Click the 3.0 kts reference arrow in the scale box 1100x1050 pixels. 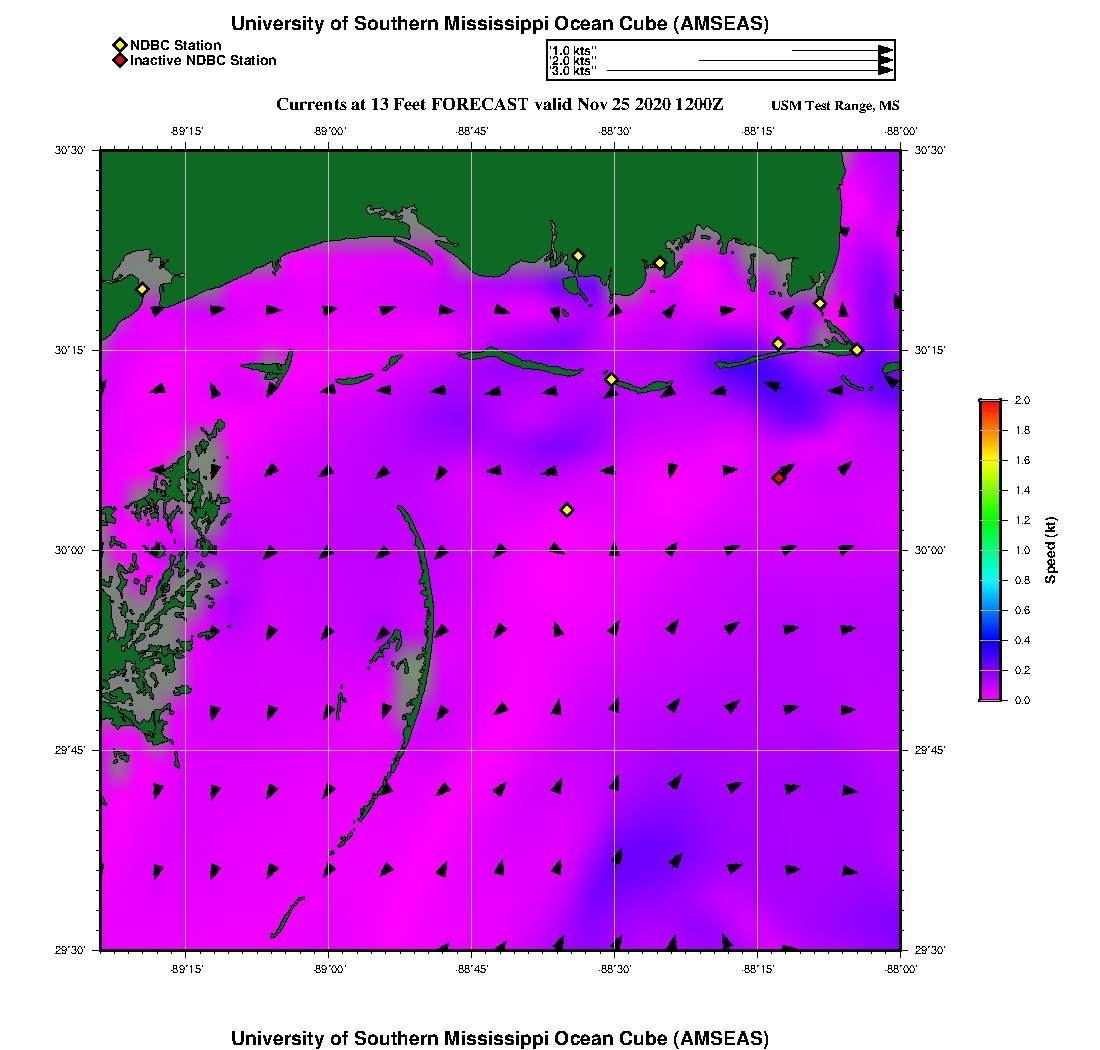(748, 71)
